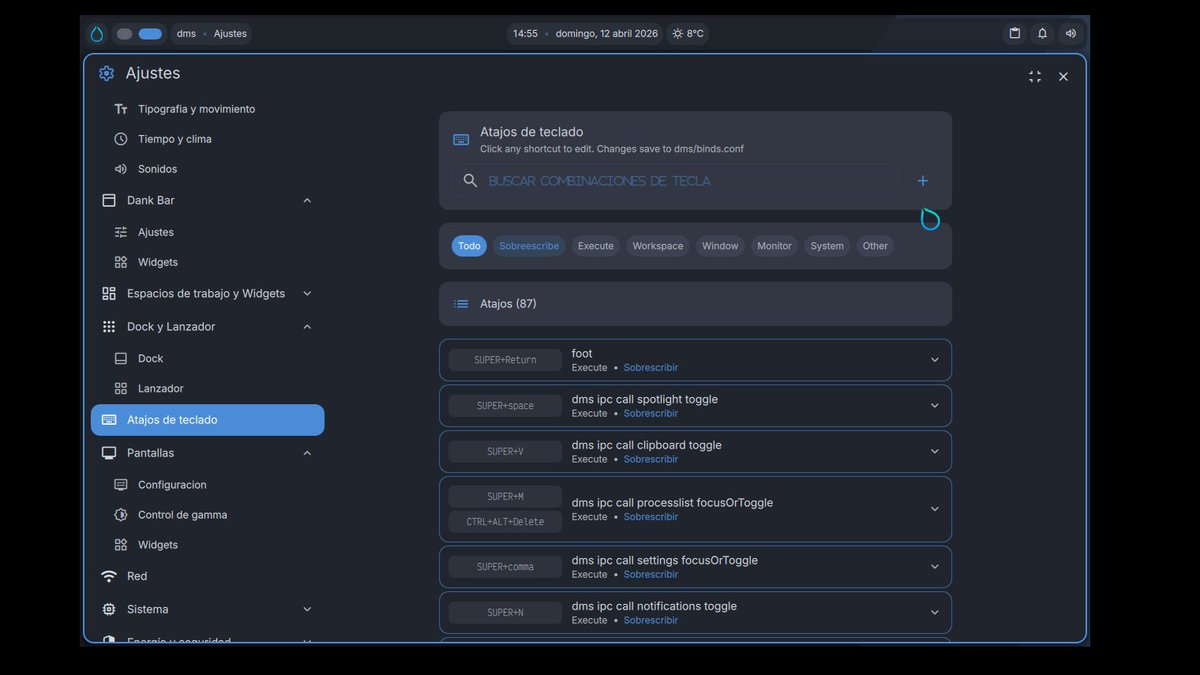Viewport: 1200px width, 675px height.
Task: Expand the foot shortcut row
Action: 935,360
